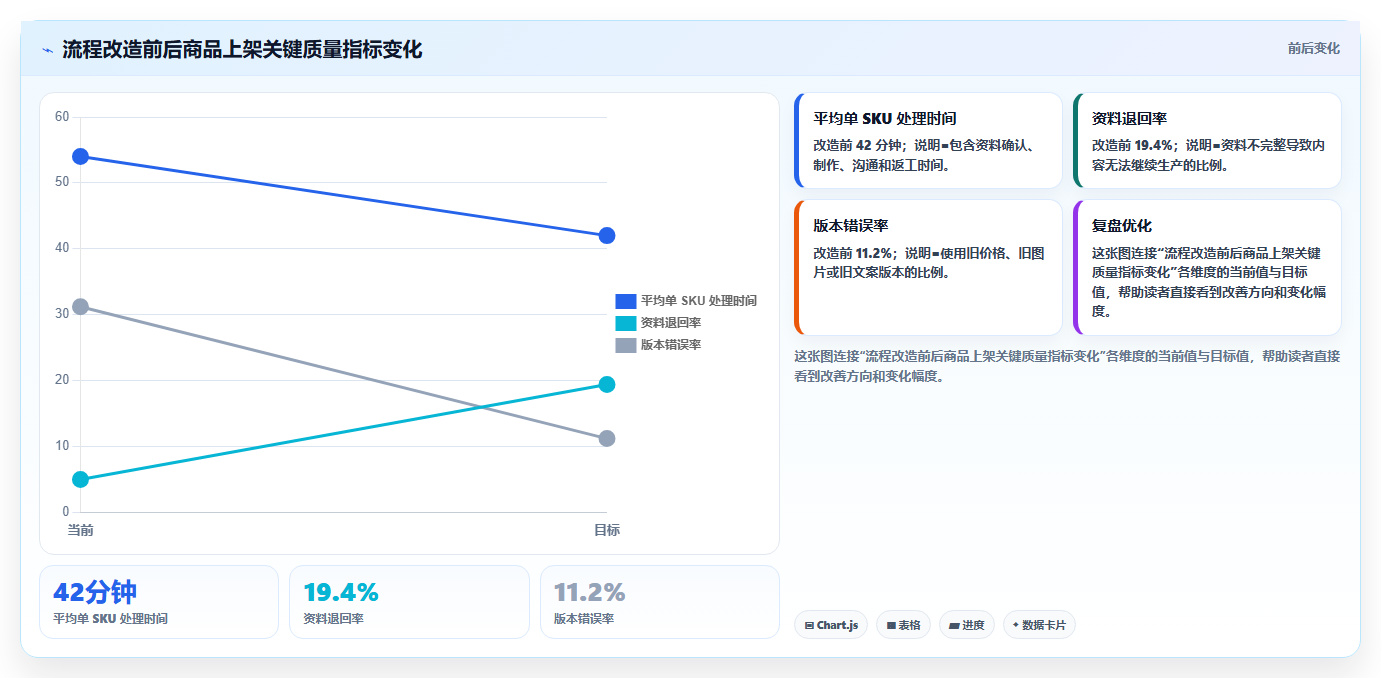Click the icon in the 表格 chip
This screenshot has width=1381, height=678.
click(891, 626)
